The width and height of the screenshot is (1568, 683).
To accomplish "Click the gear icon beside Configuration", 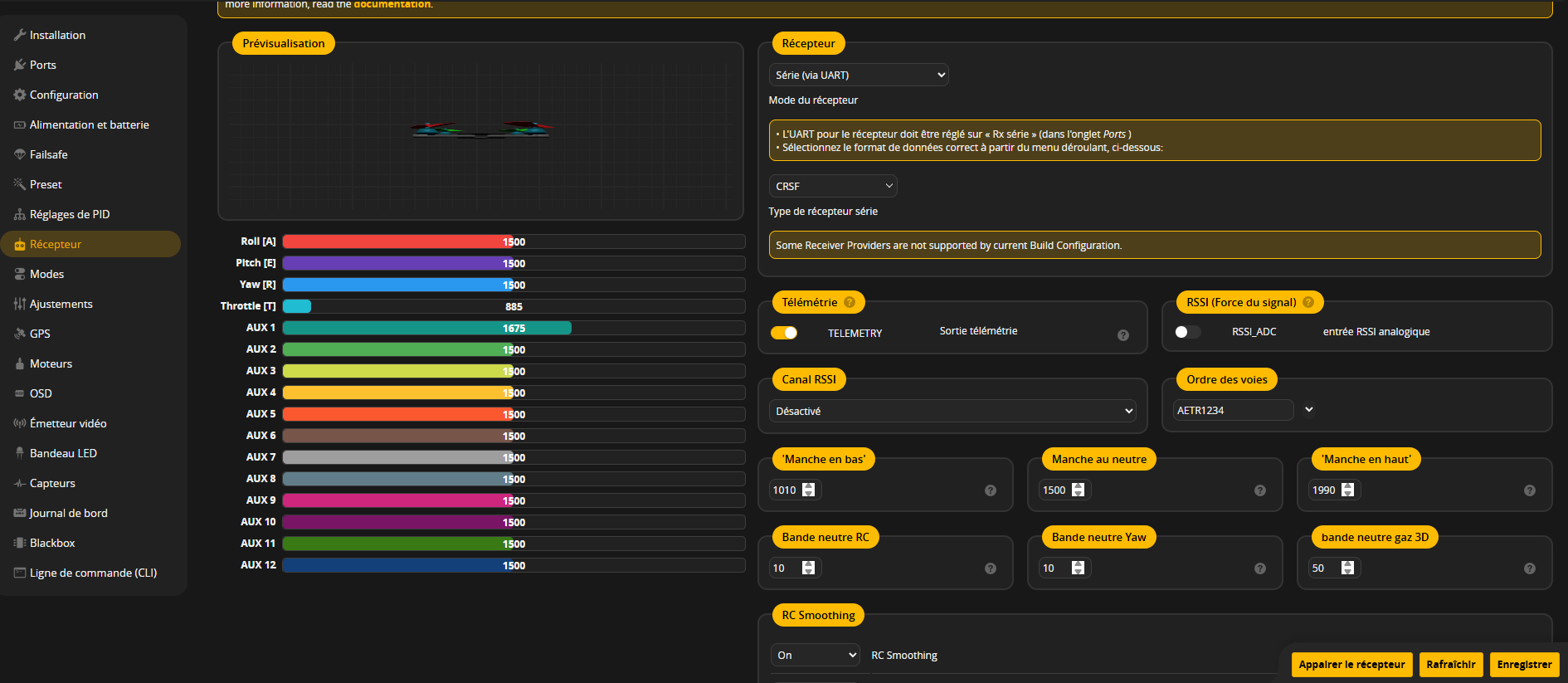I will pyautogui.click(x=20, y=95).
